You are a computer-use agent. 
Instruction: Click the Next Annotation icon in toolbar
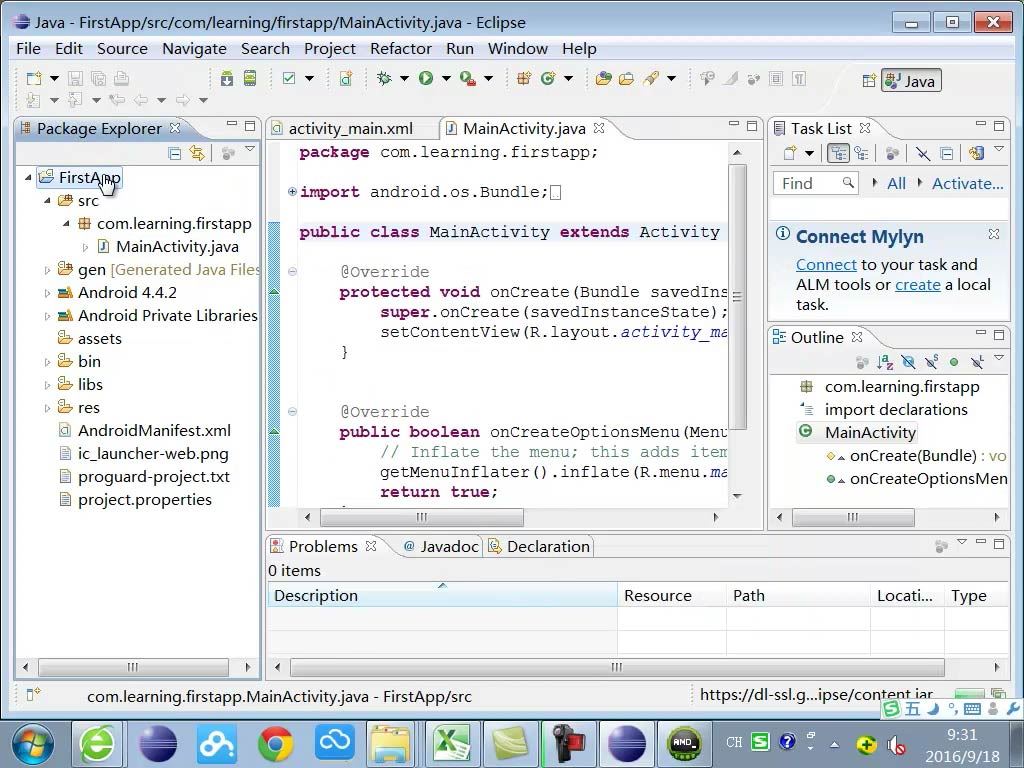(x=33, y=100)
